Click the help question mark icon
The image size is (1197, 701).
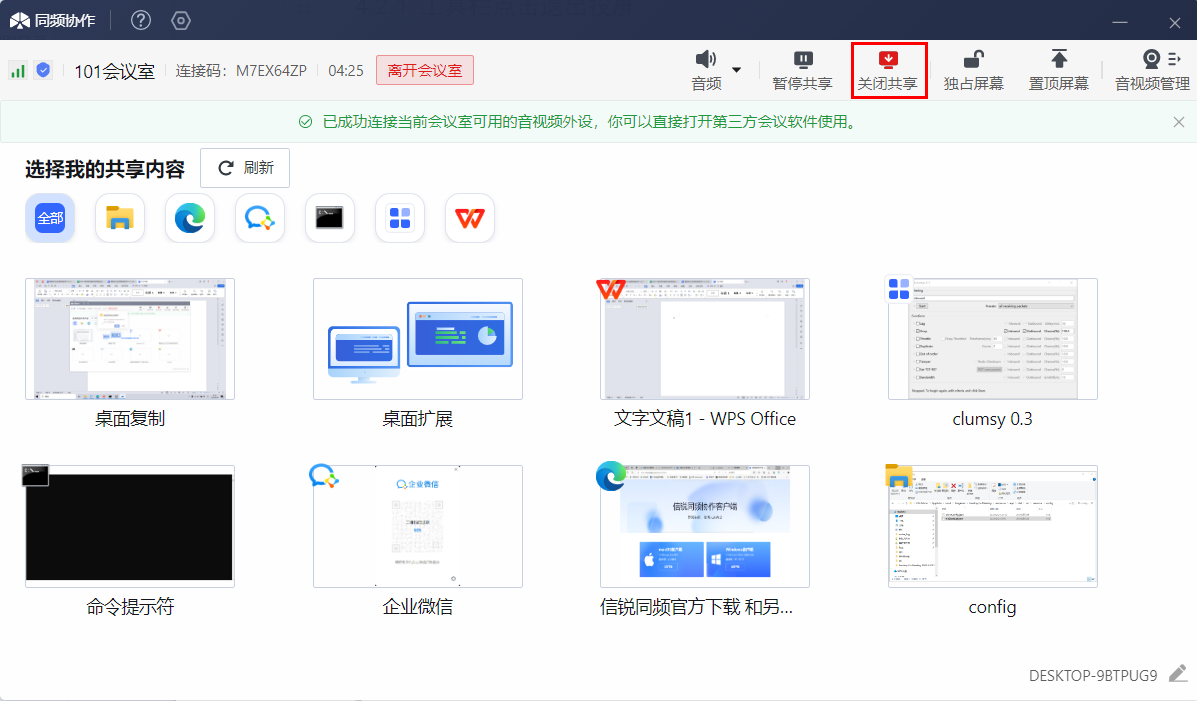coord(141,20)
